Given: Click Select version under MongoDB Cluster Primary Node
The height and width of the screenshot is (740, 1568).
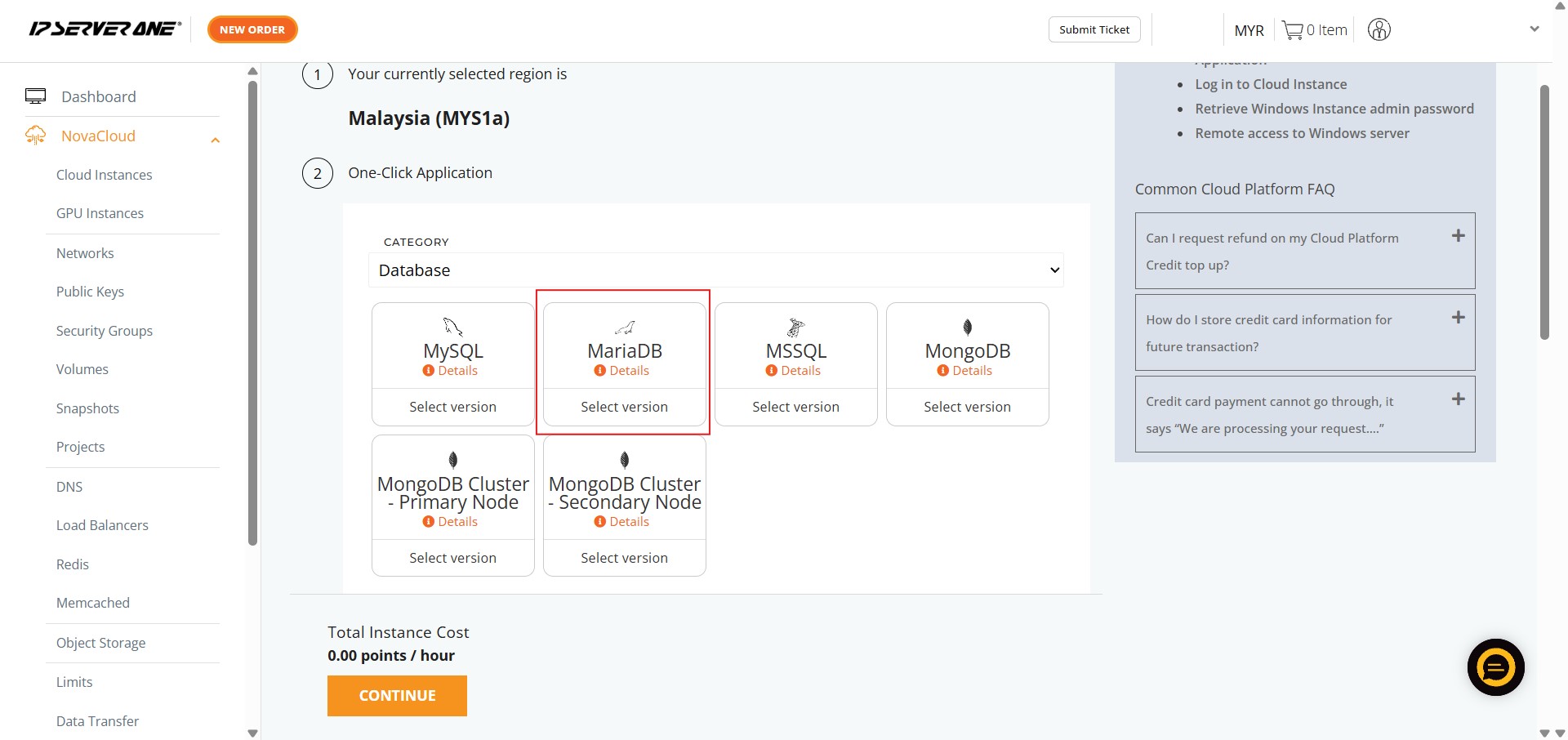Looking at the screenshot, I should 452,558.
